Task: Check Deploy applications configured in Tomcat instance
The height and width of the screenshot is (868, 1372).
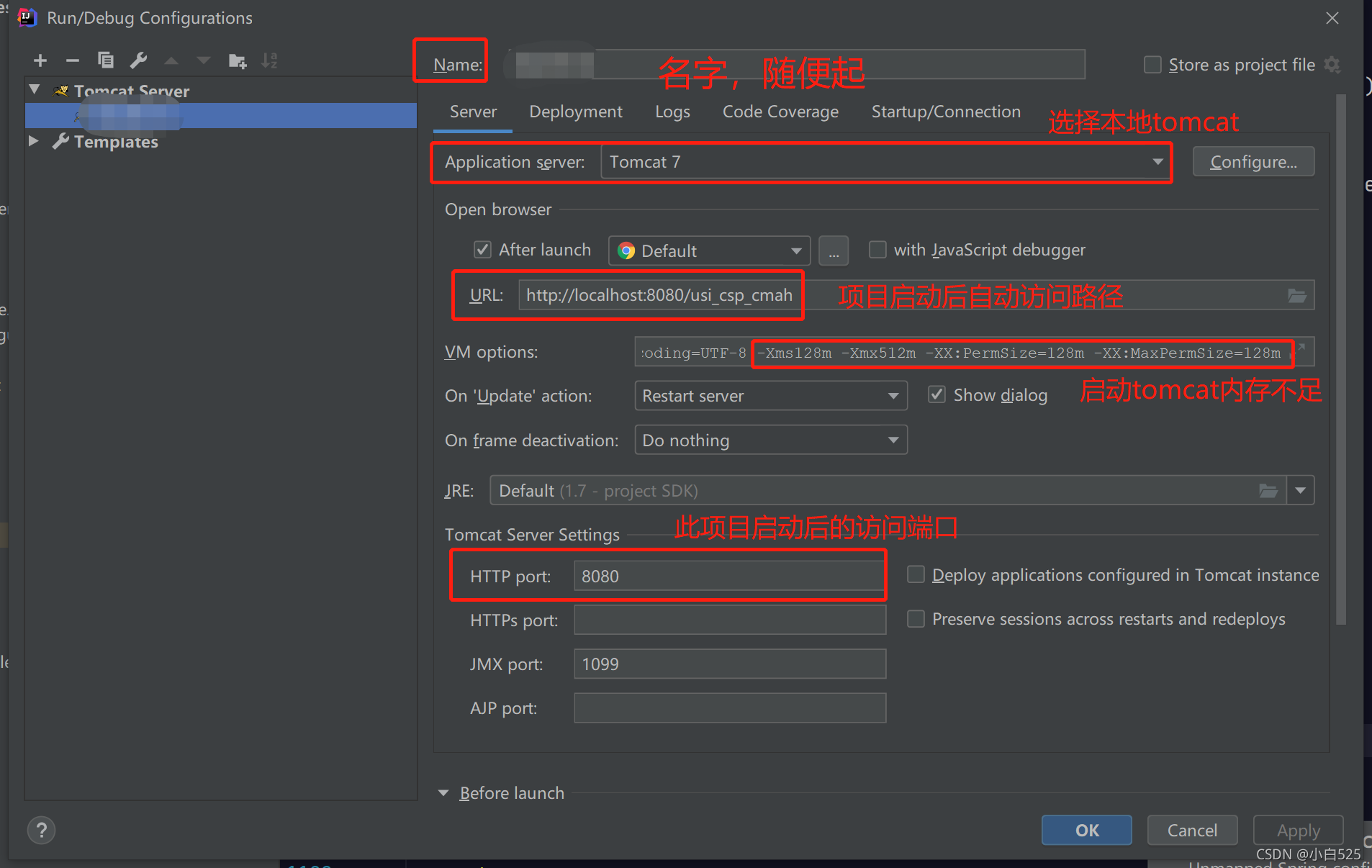Action: click(916, 574)
